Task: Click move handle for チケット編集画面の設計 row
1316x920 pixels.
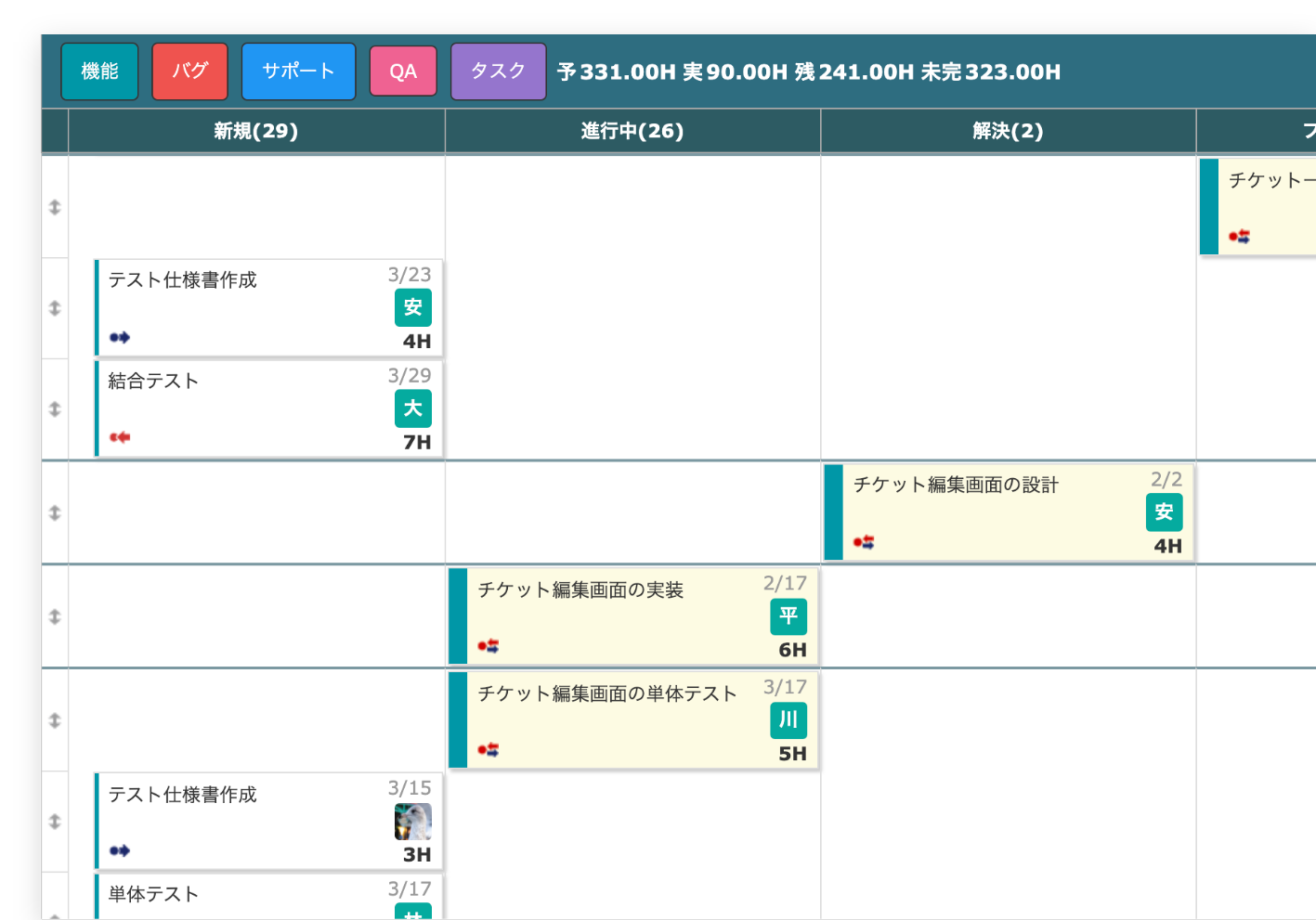Action: tap(55, 513)
